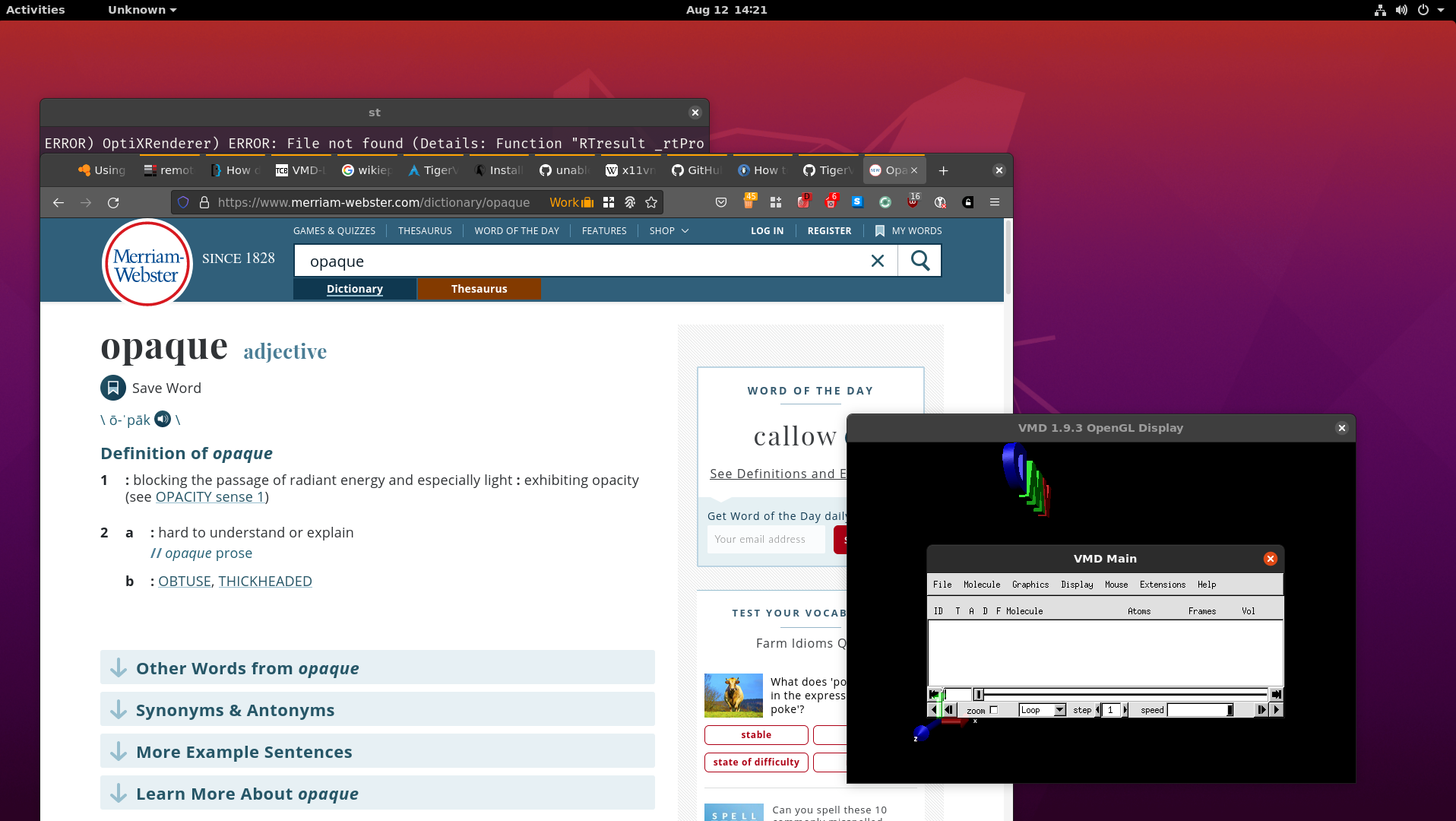Open the SHOP dropdown menu

pos(669,230)
